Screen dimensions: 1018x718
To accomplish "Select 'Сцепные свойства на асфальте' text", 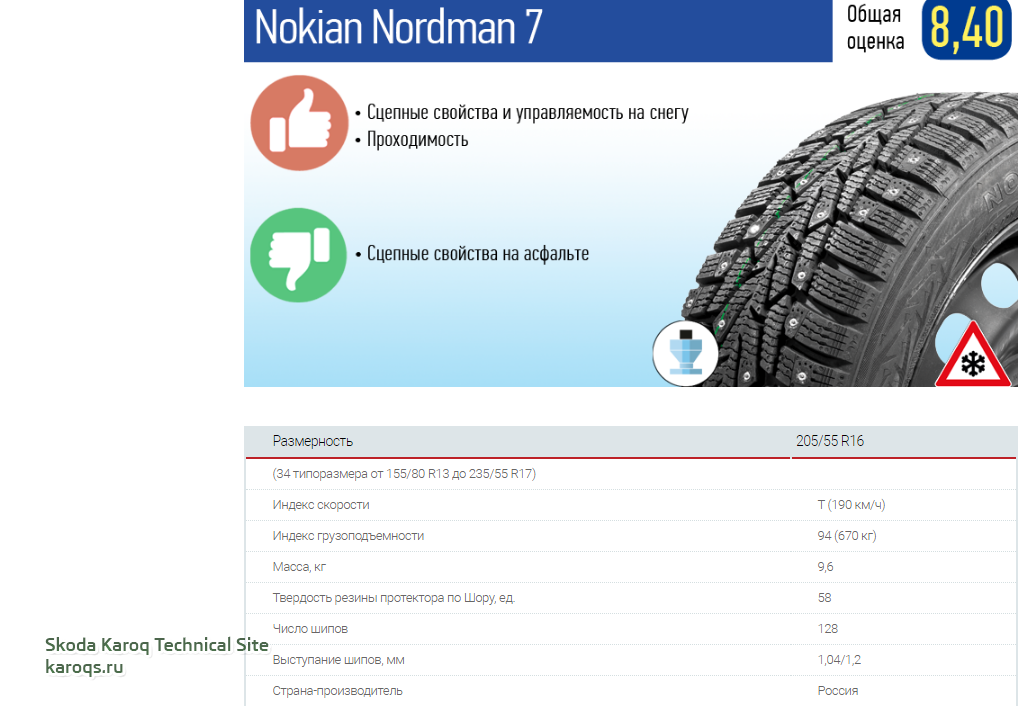I will 478,253.
